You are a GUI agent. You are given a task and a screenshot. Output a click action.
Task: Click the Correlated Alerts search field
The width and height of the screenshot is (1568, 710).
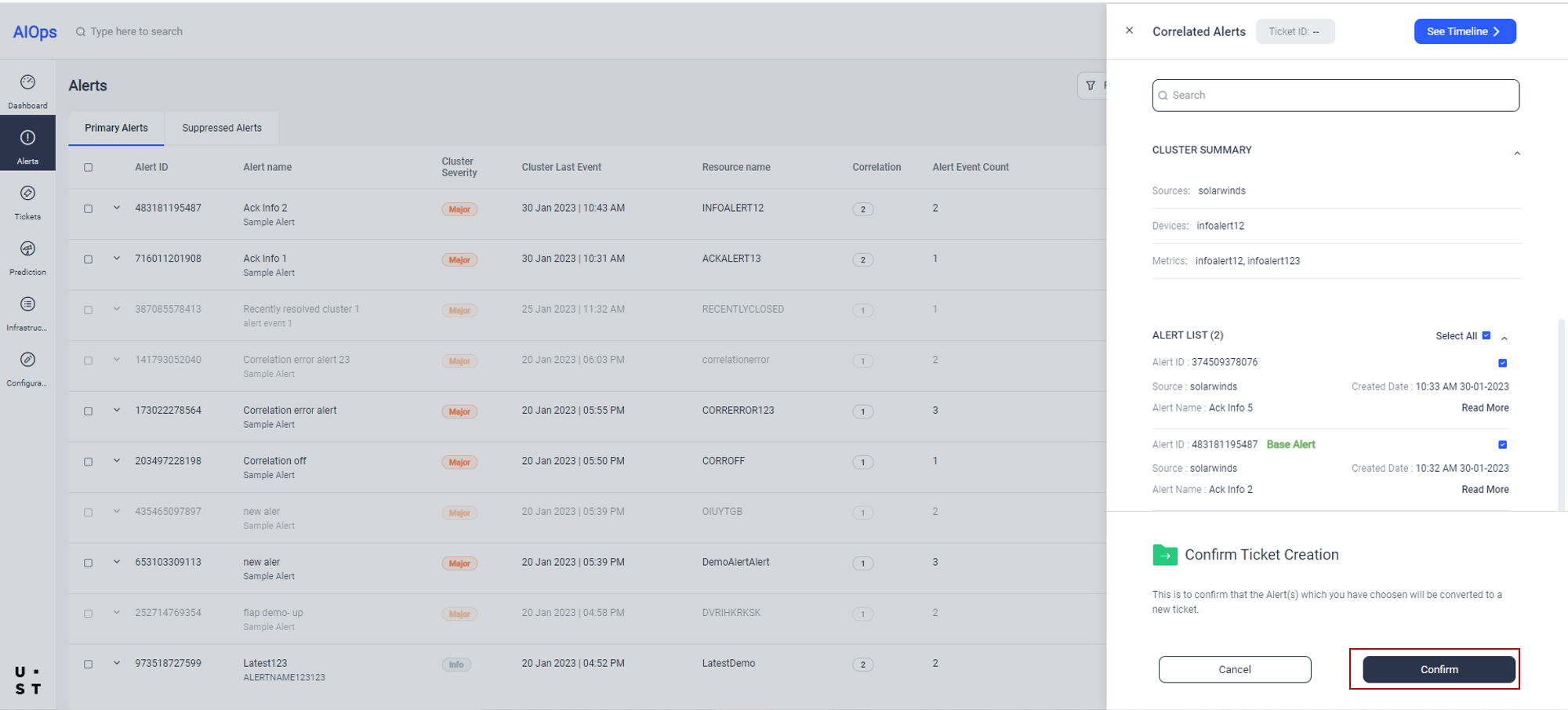tap(1335, 96)
